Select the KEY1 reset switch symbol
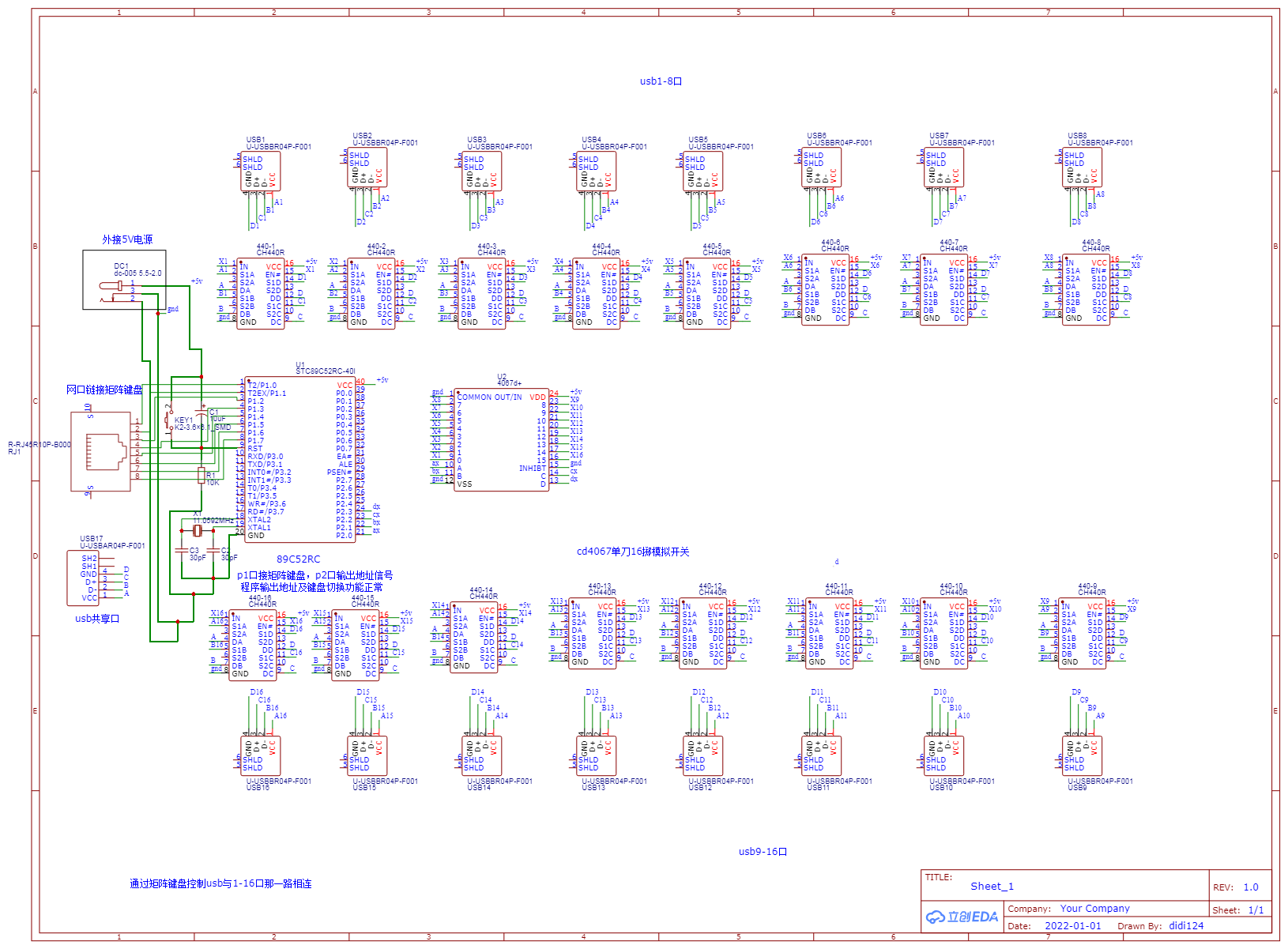Viewport: 1288px width, 949px height. pos(168,419)
